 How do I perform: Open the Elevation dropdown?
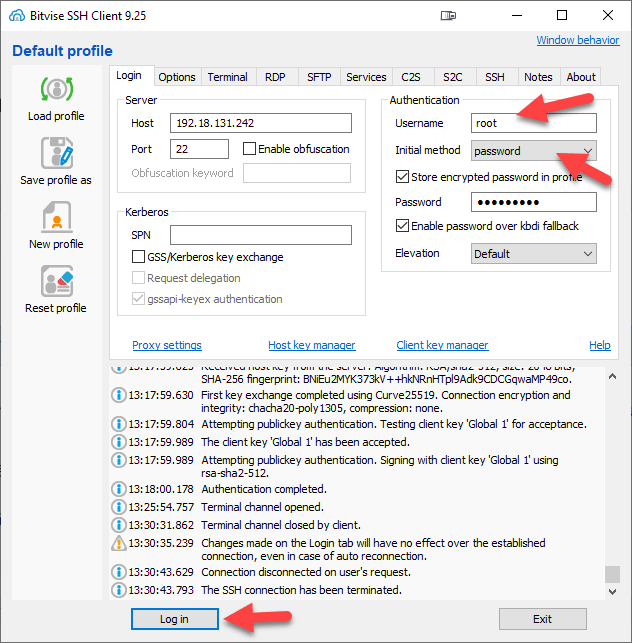534,254
